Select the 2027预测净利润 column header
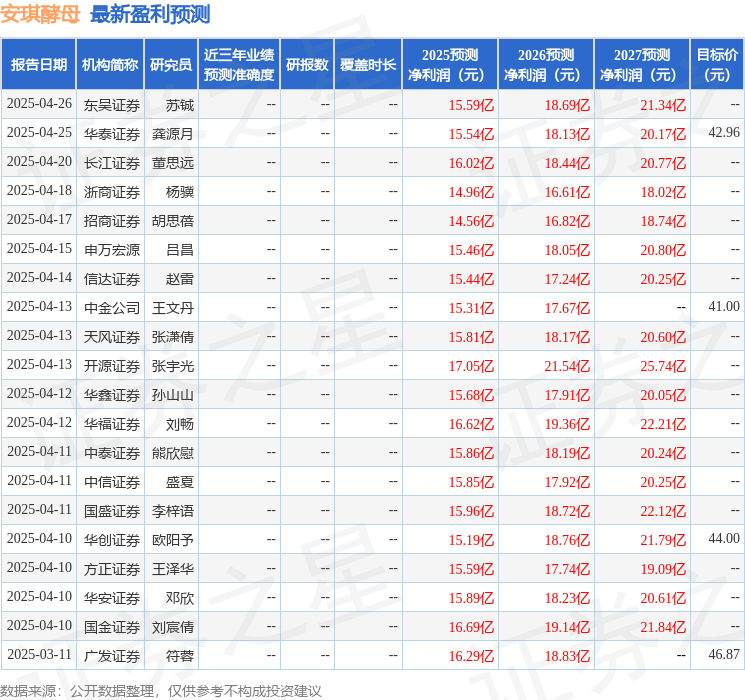745x700 pixels. (642, 65)
